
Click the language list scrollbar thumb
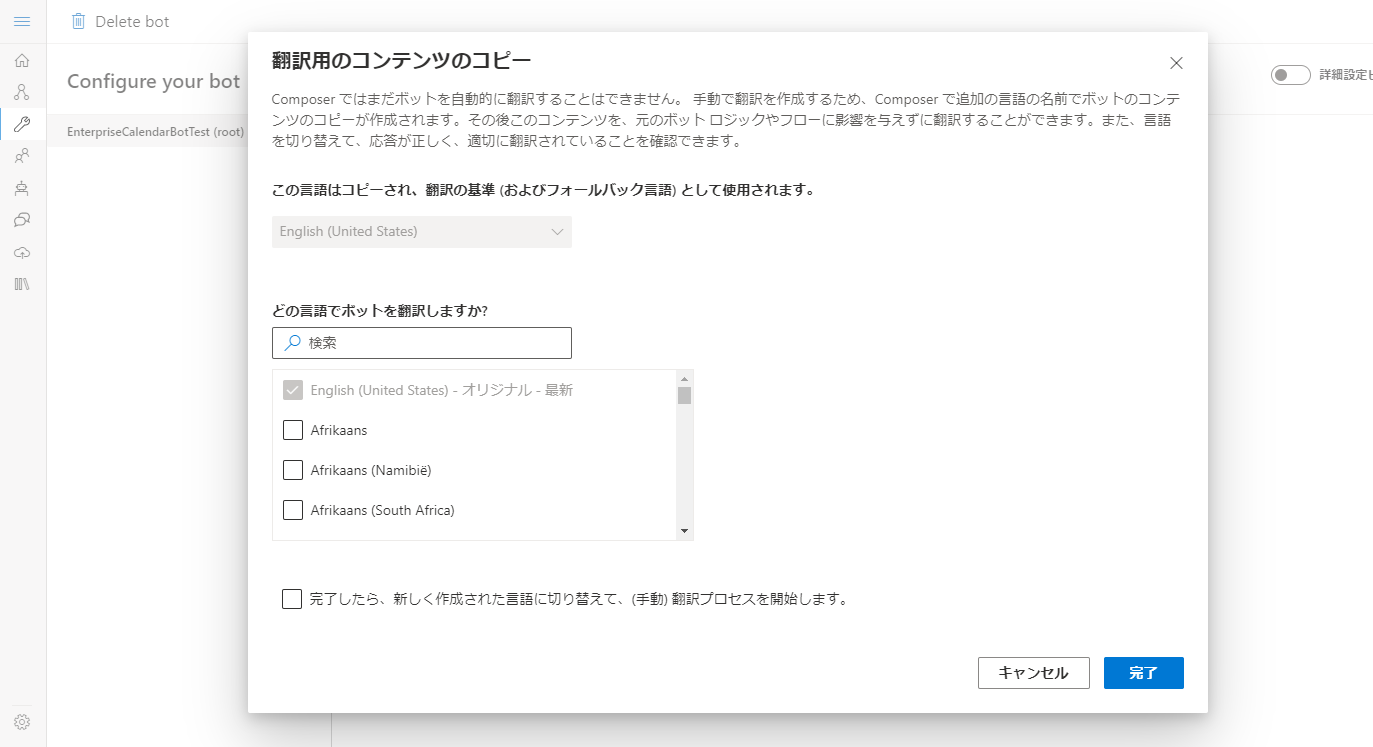(685, 395)
